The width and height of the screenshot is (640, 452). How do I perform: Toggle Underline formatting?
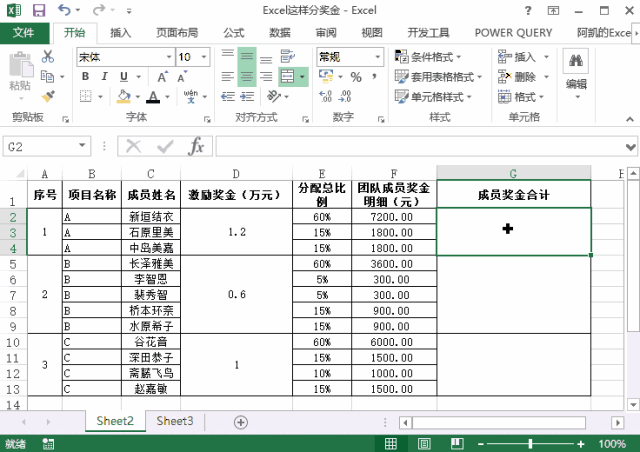point(124,76)
